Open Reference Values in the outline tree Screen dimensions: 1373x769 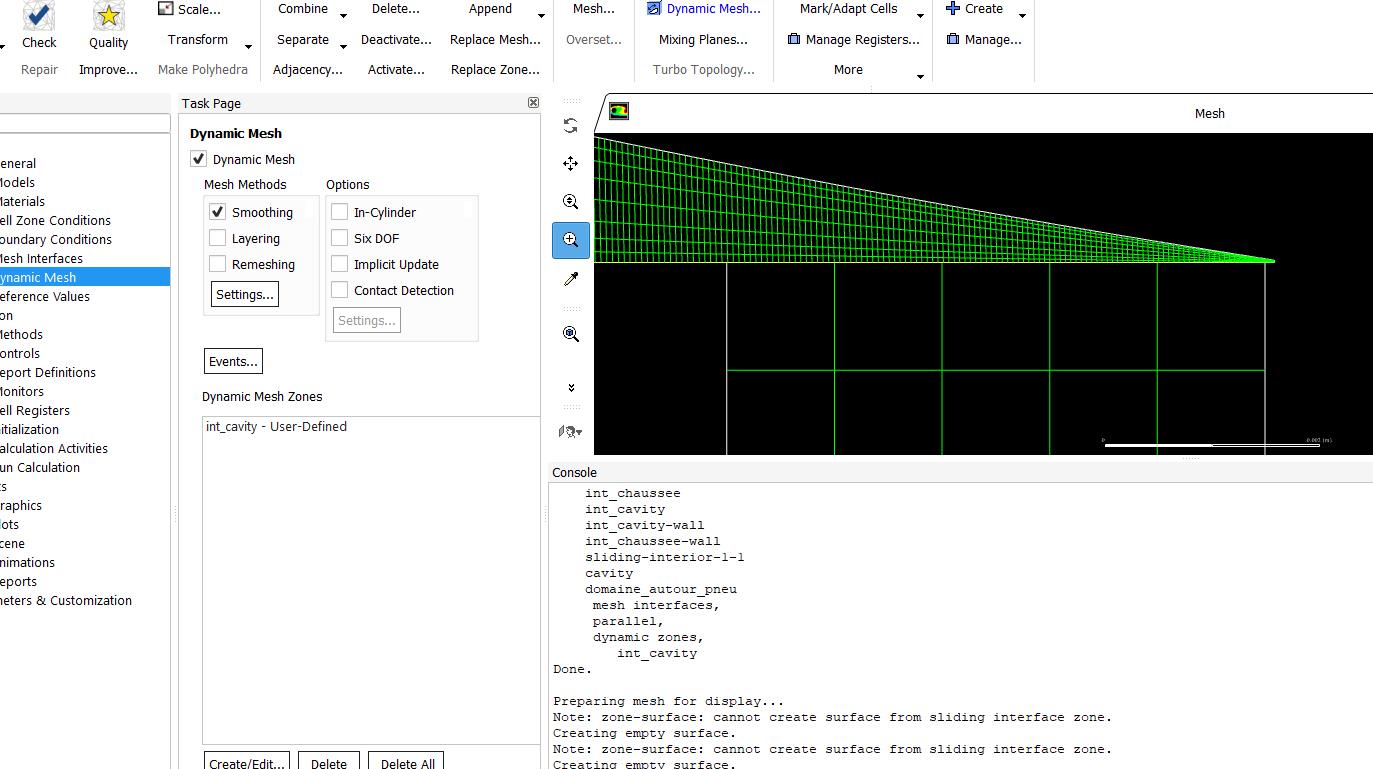coord(45,296)
